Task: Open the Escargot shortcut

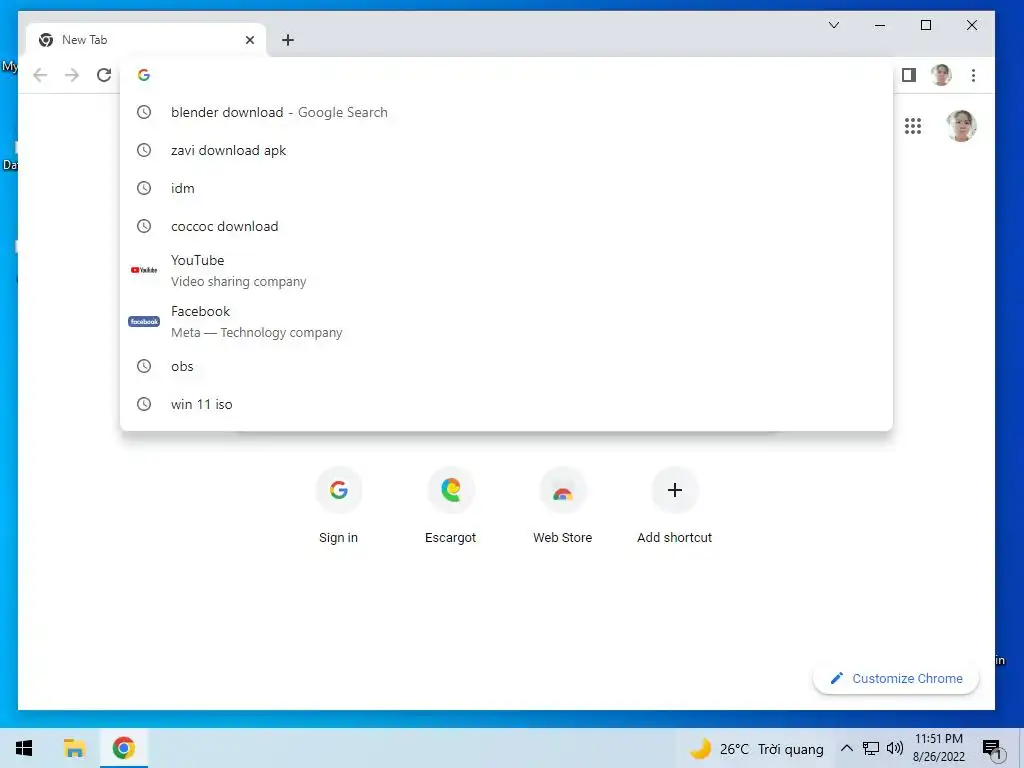Action: click(x=451, y=506)
